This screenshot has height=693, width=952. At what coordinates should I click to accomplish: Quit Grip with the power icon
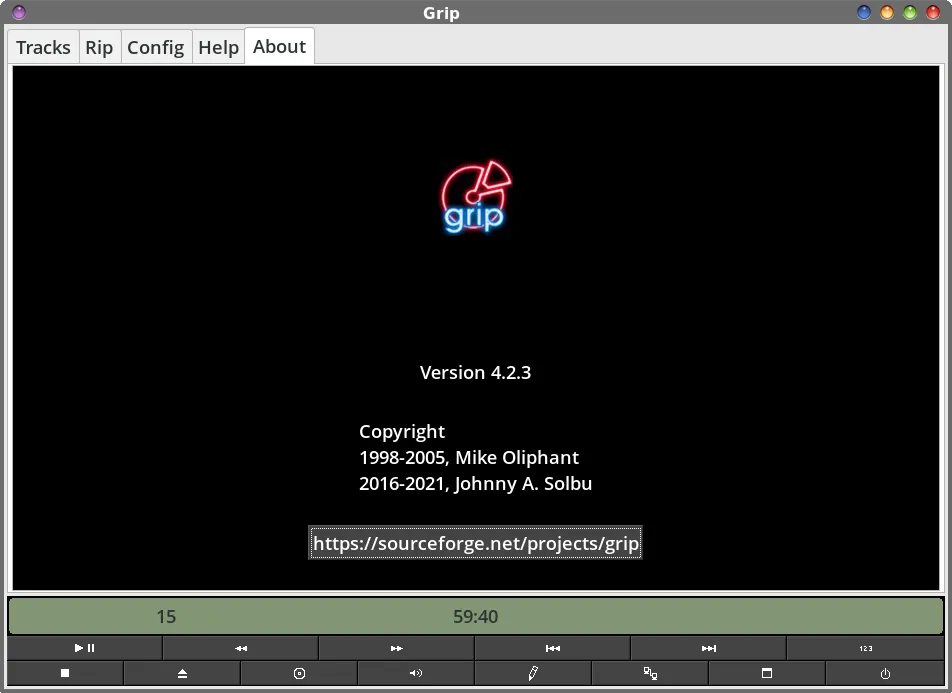pos(885,673)
